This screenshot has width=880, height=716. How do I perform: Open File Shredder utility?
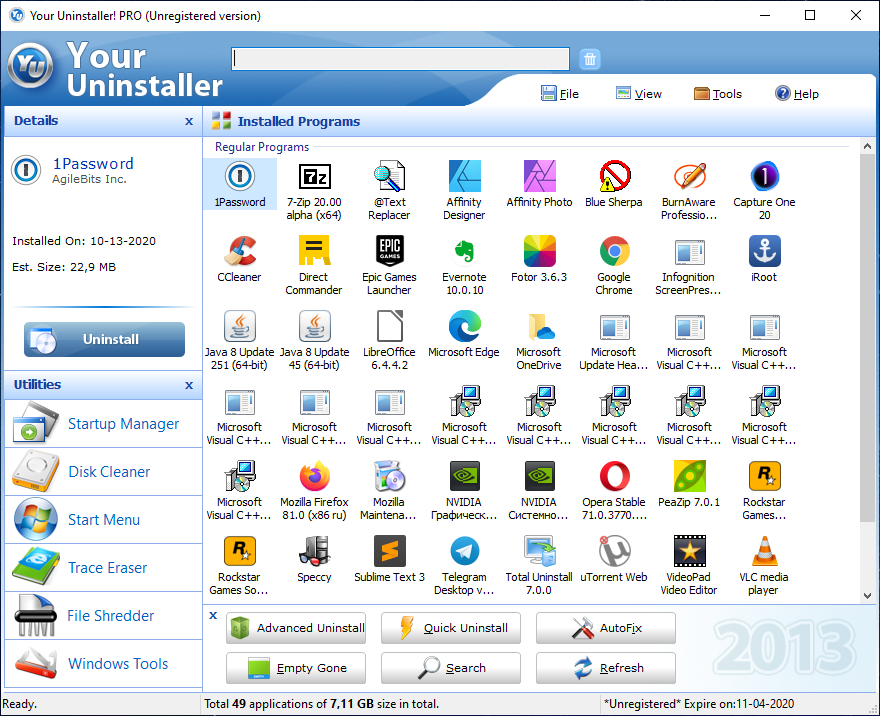[103, 616]
